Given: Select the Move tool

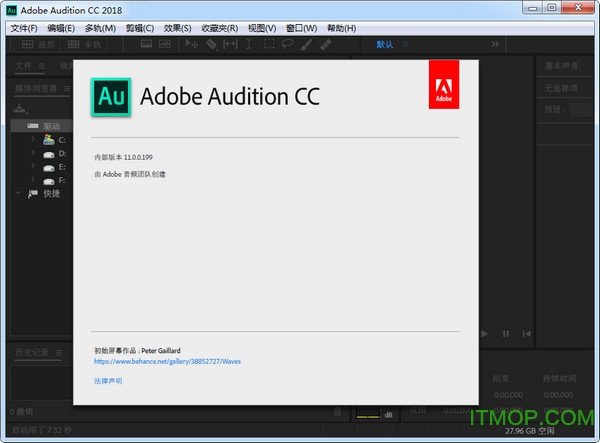Looking at the screenshot, I should 191,44.
